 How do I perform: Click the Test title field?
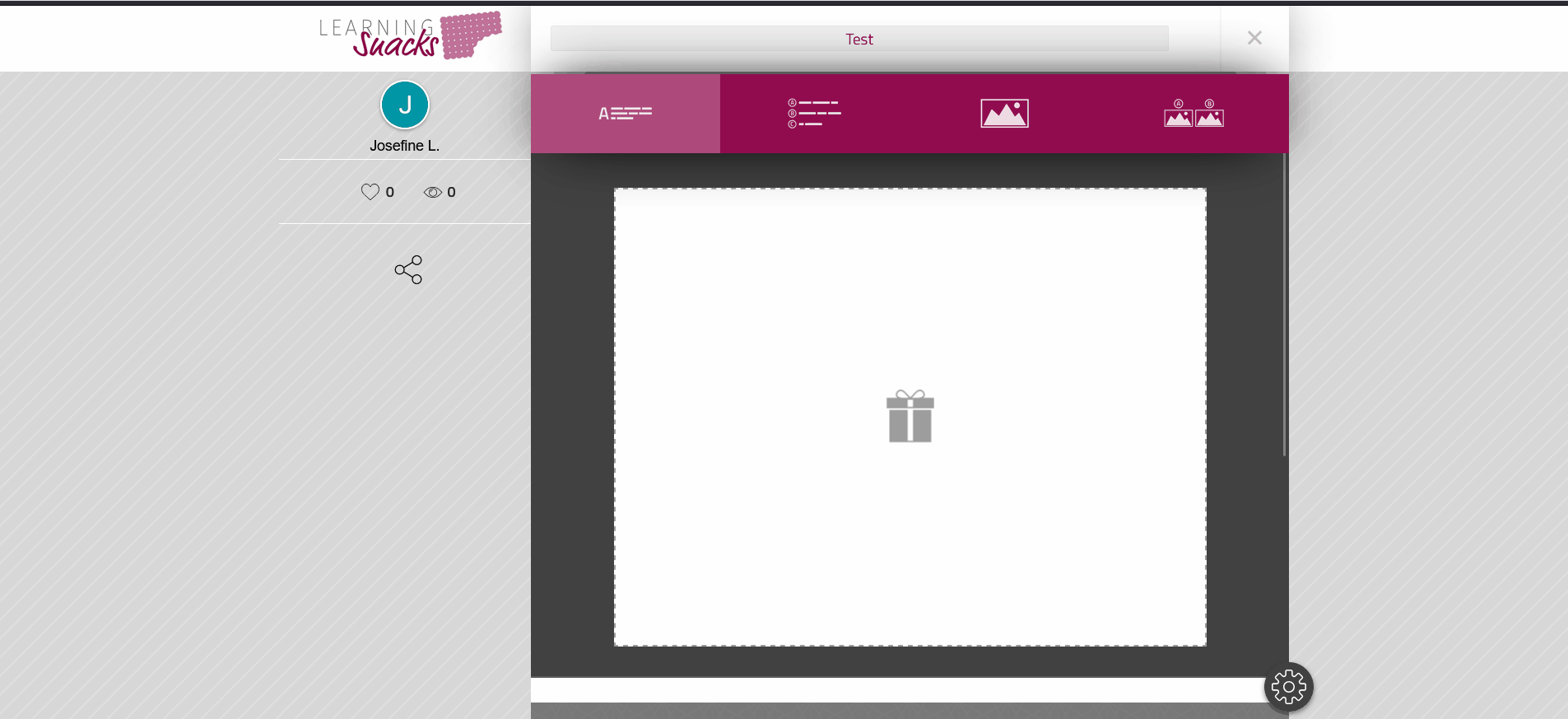pyautogui.click(x=858, y=39)
